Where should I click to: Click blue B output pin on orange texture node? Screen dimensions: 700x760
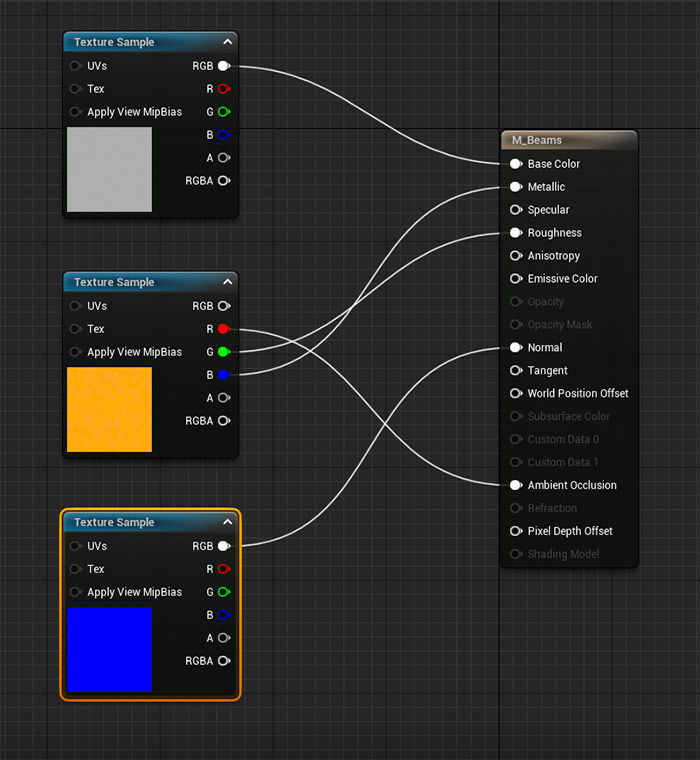click(223, 375)
